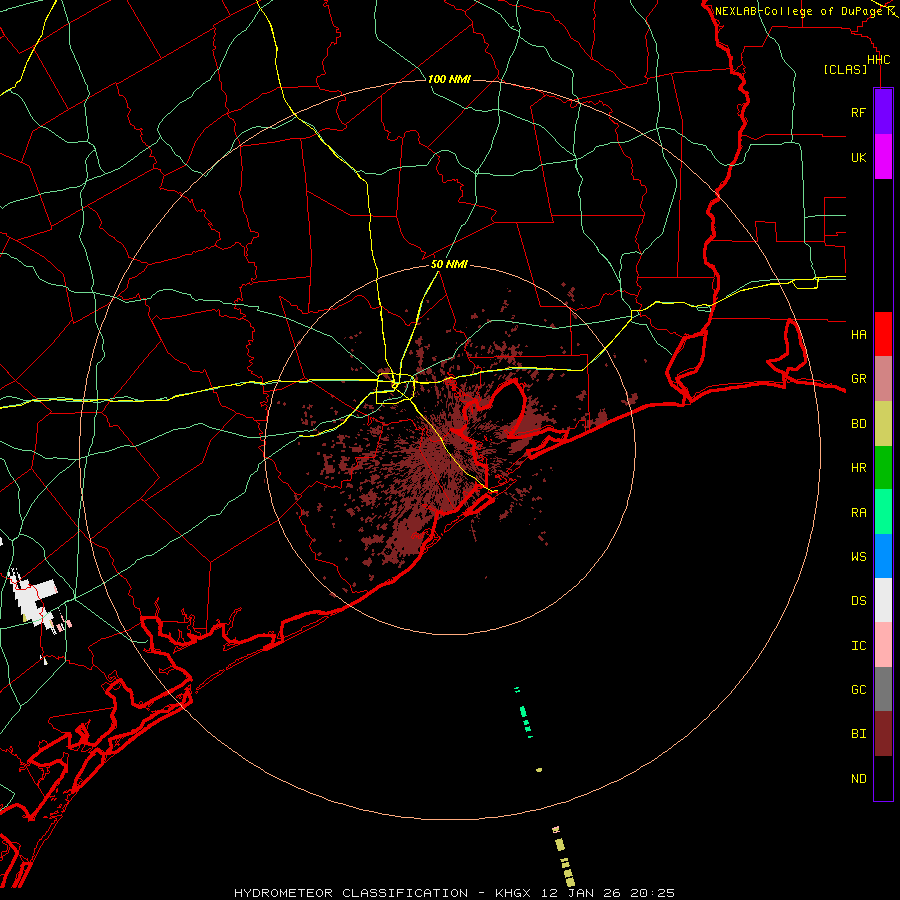Click the IC legend label

pyautogui.click(x=858, y=646)
